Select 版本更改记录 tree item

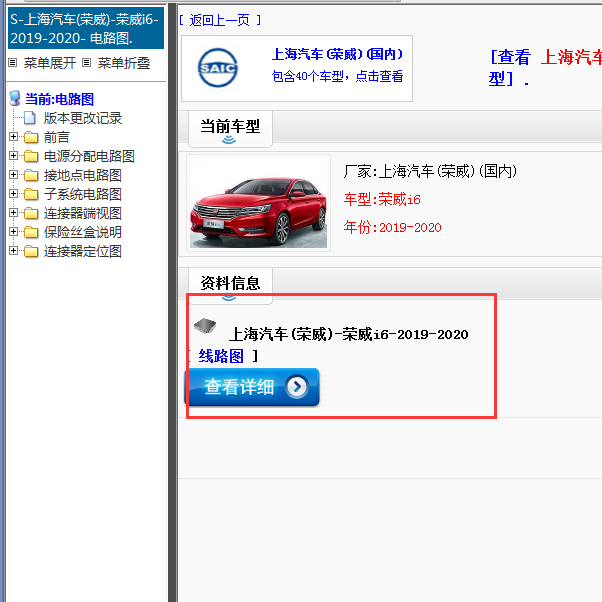point(83,118)
